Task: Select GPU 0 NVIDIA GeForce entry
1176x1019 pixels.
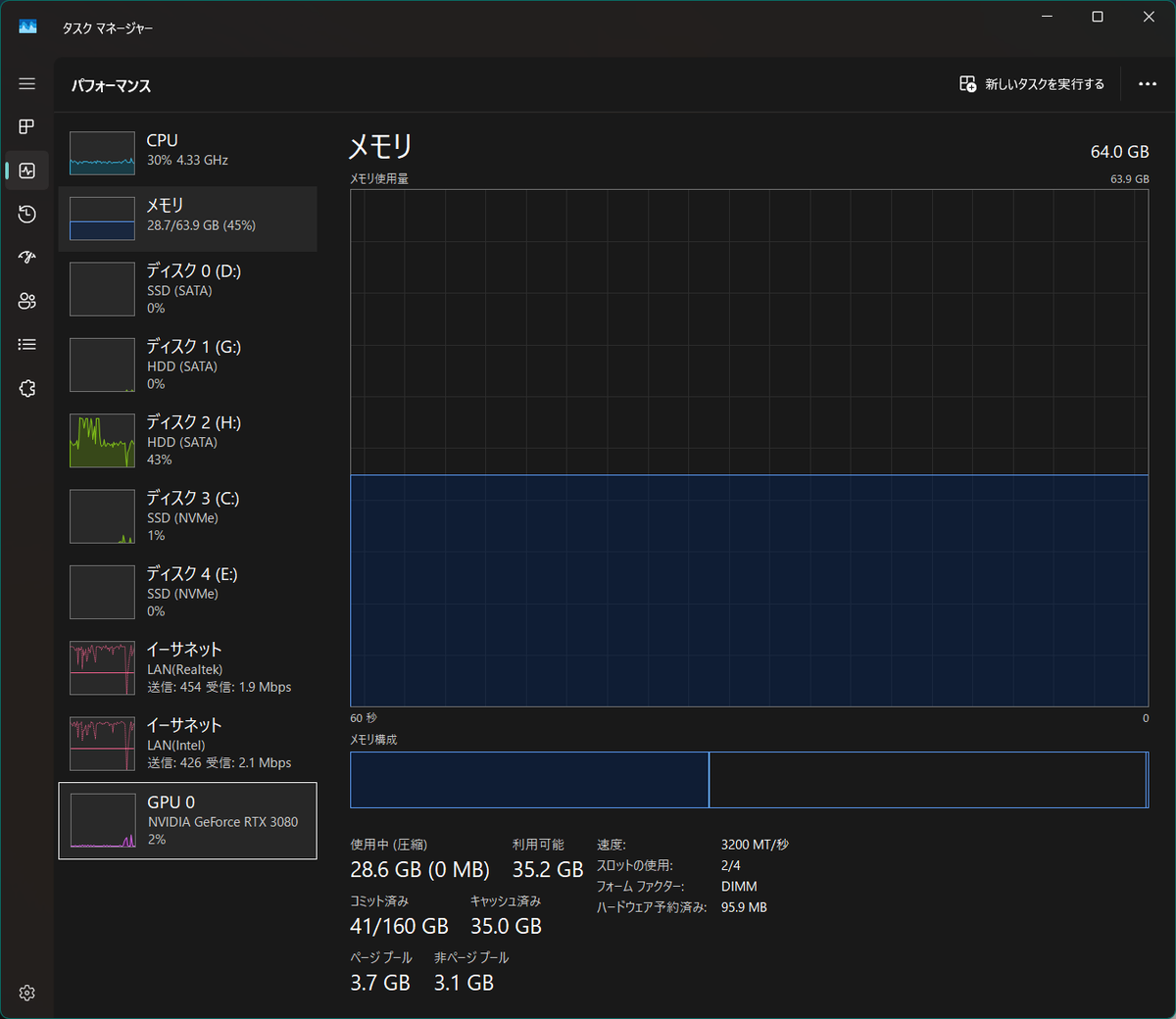Action: pos(187,821)
